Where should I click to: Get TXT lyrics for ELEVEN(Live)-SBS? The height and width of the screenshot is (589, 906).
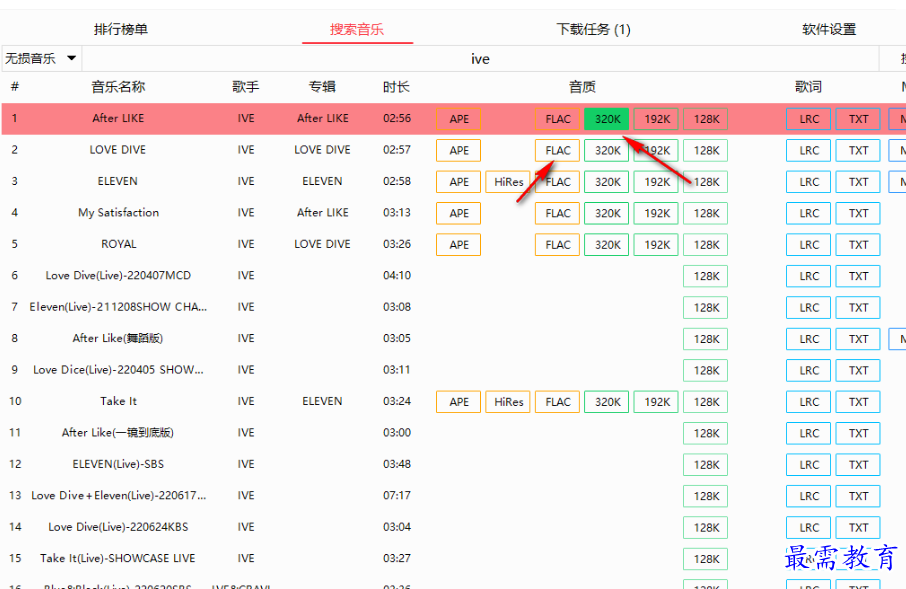pos(858,465)
